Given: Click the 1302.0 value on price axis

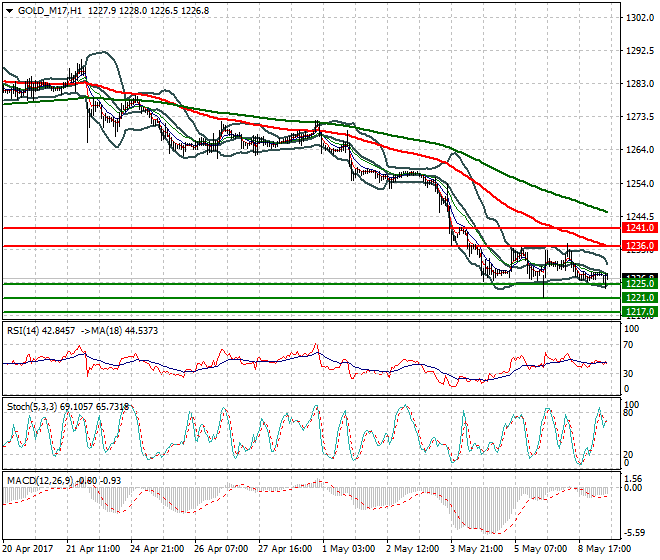Looking at the screenshot, I should point(640,18).
